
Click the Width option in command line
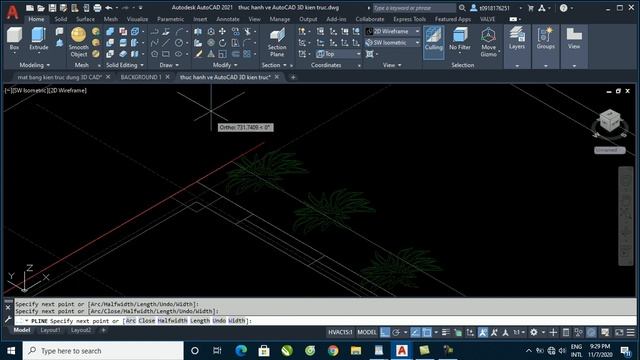click(x=237, y=321)
